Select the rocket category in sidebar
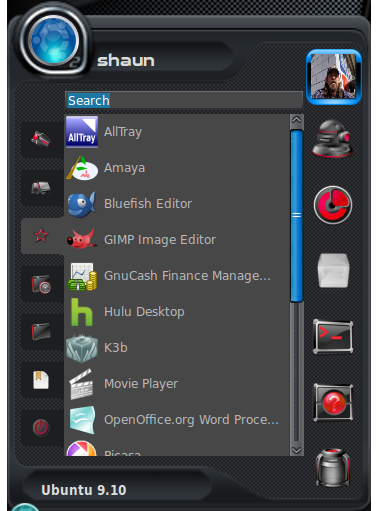The width and height of the screenshot is (379, 511). point(41,139)
